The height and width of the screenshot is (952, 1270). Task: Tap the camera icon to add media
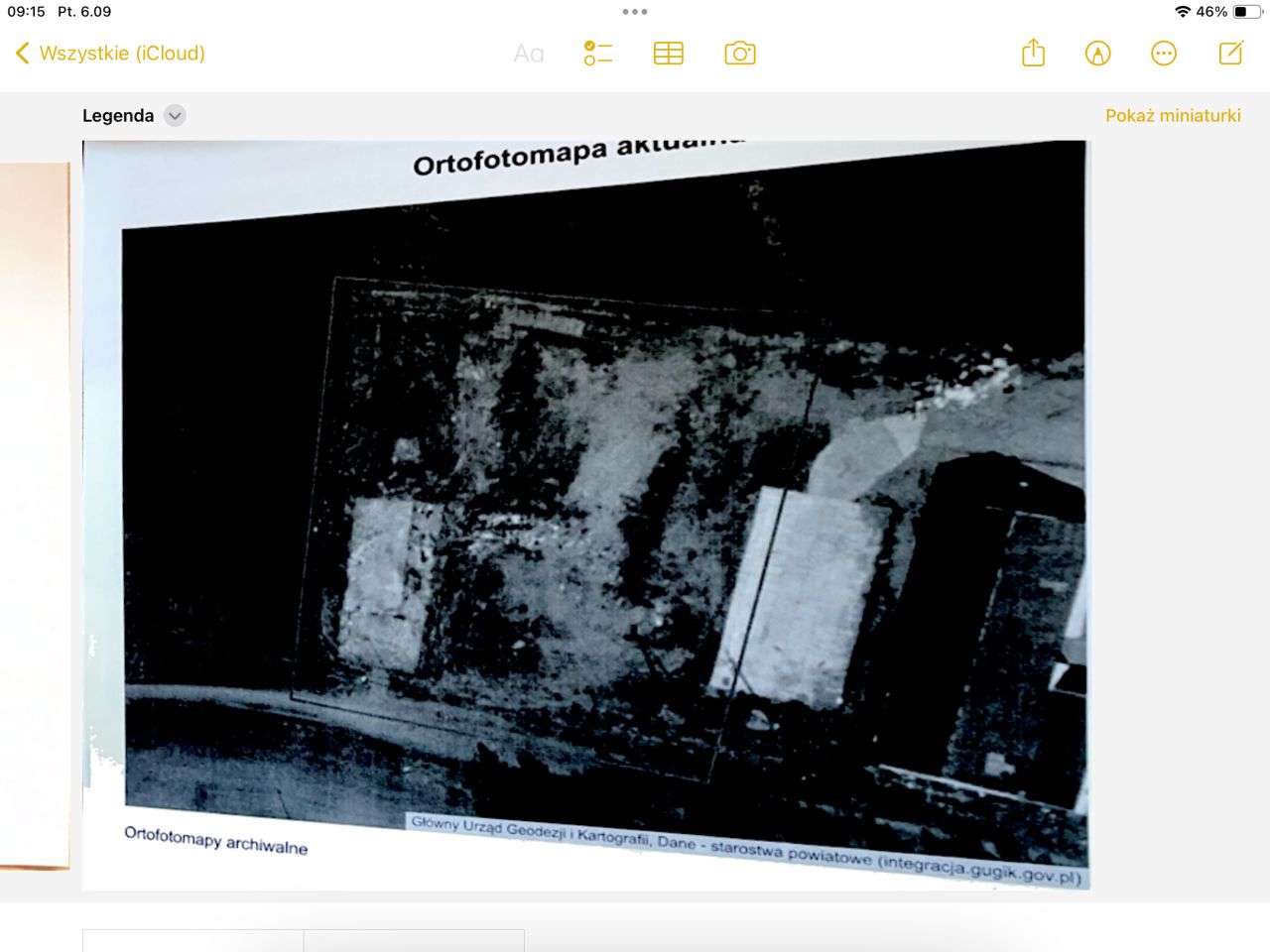[740, 54]
